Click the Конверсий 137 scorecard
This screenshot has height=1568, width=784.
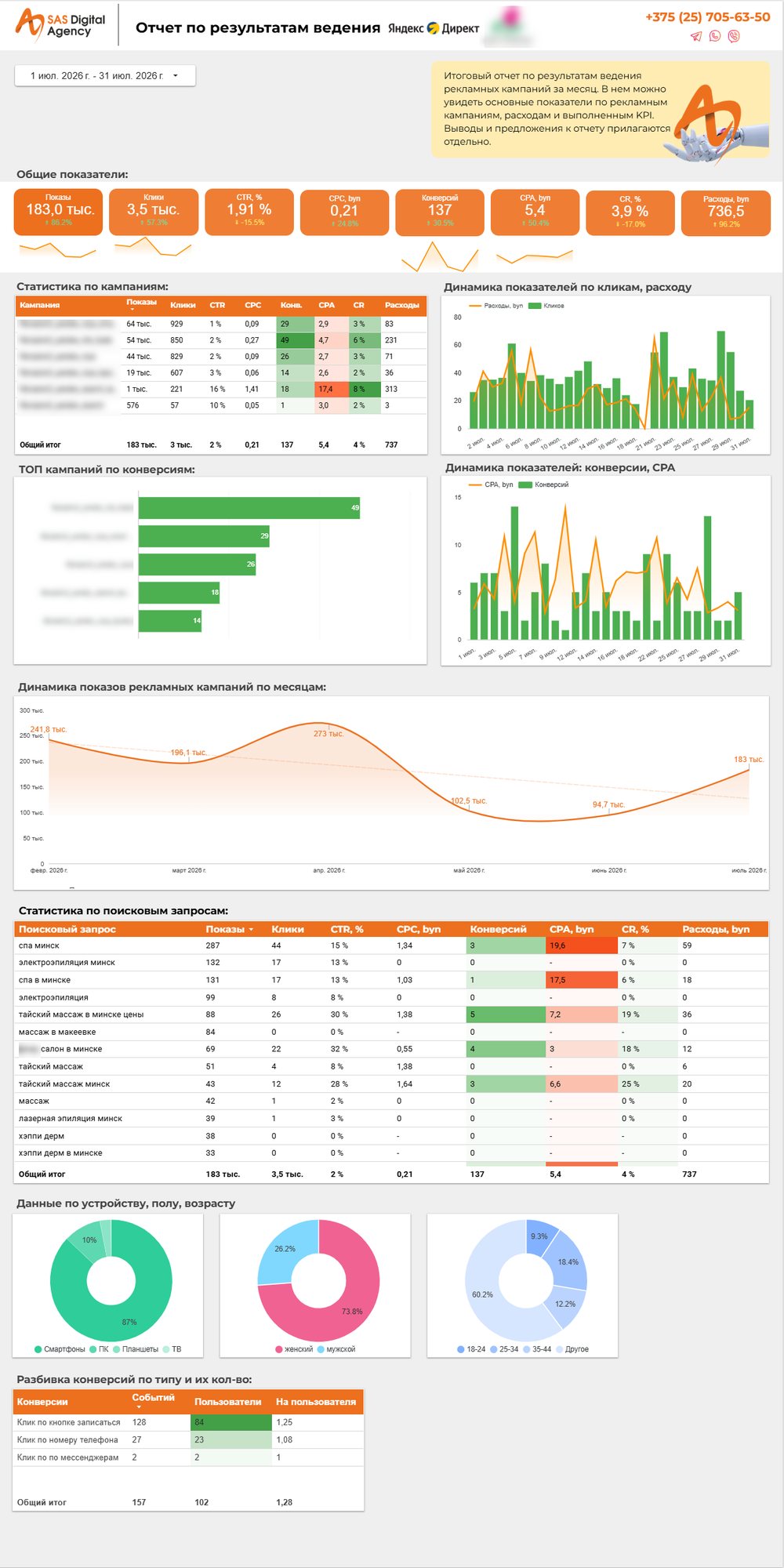click(440, 212)
